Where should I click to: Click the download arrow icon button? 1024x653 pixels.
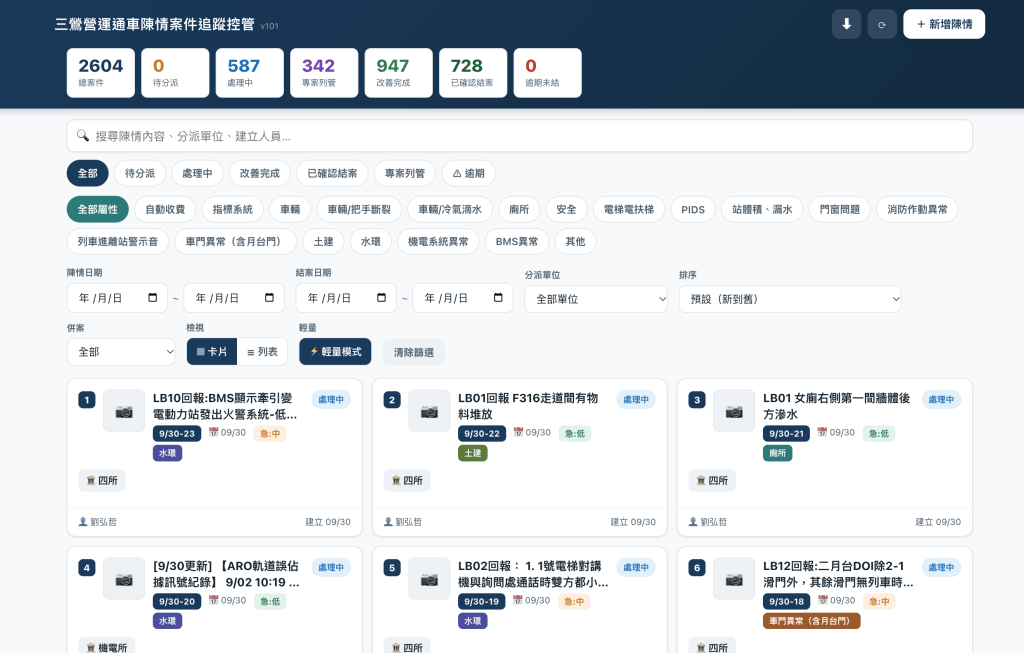pos(846,24)
